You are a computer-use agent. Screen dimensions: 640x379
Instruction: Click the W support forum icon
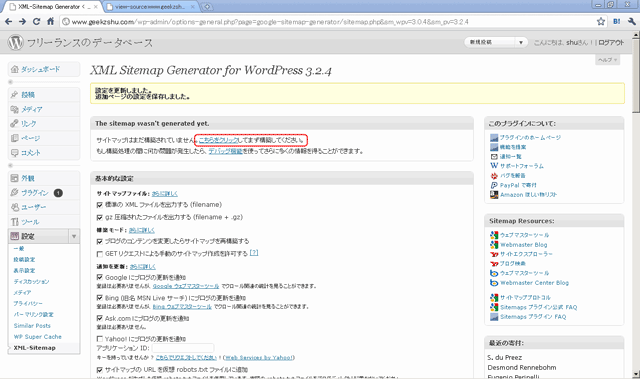pyautogui.click(x=494, y=166)
